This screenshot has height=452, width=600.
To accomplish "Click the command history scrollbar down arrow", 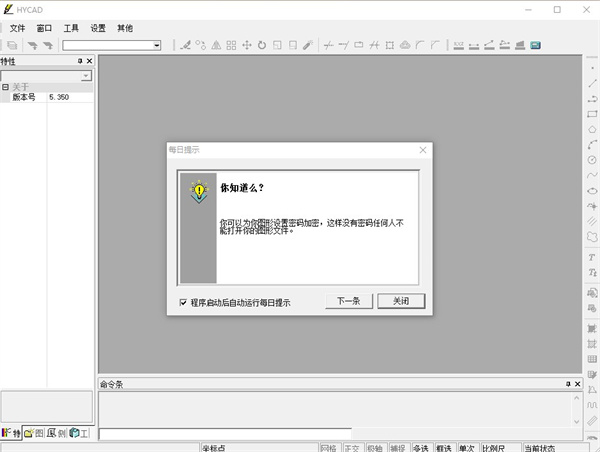I will (x=577, y=422).
